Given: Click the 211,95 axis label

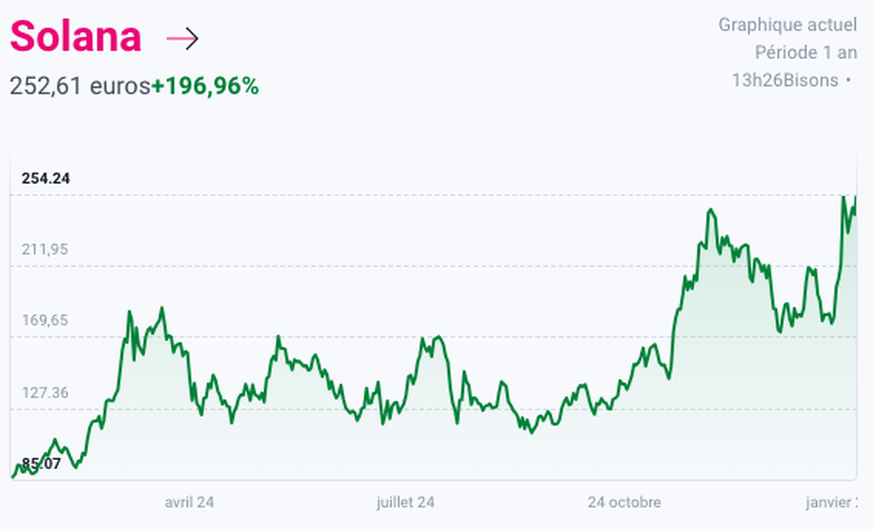Looking at the screenshot, I should (x=45, y=249).
